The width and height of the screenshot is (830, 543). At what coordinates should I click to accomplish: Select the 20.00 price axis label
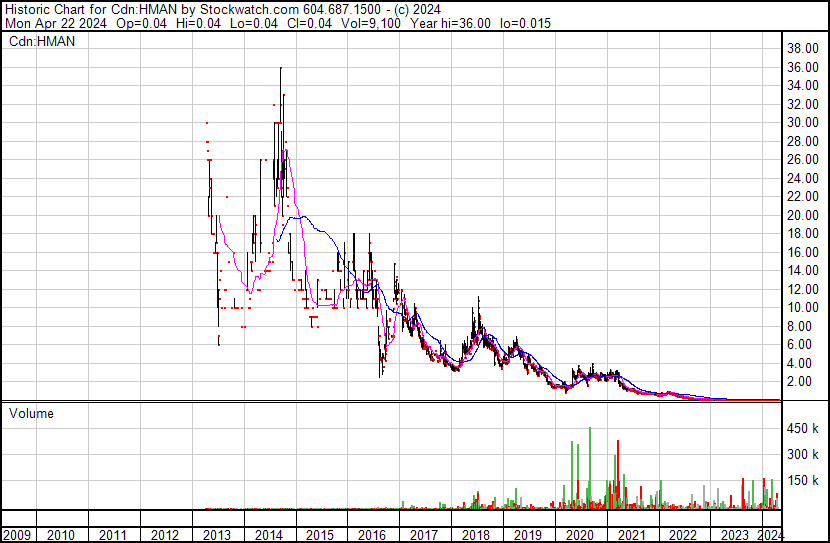[x=803, y=215]
